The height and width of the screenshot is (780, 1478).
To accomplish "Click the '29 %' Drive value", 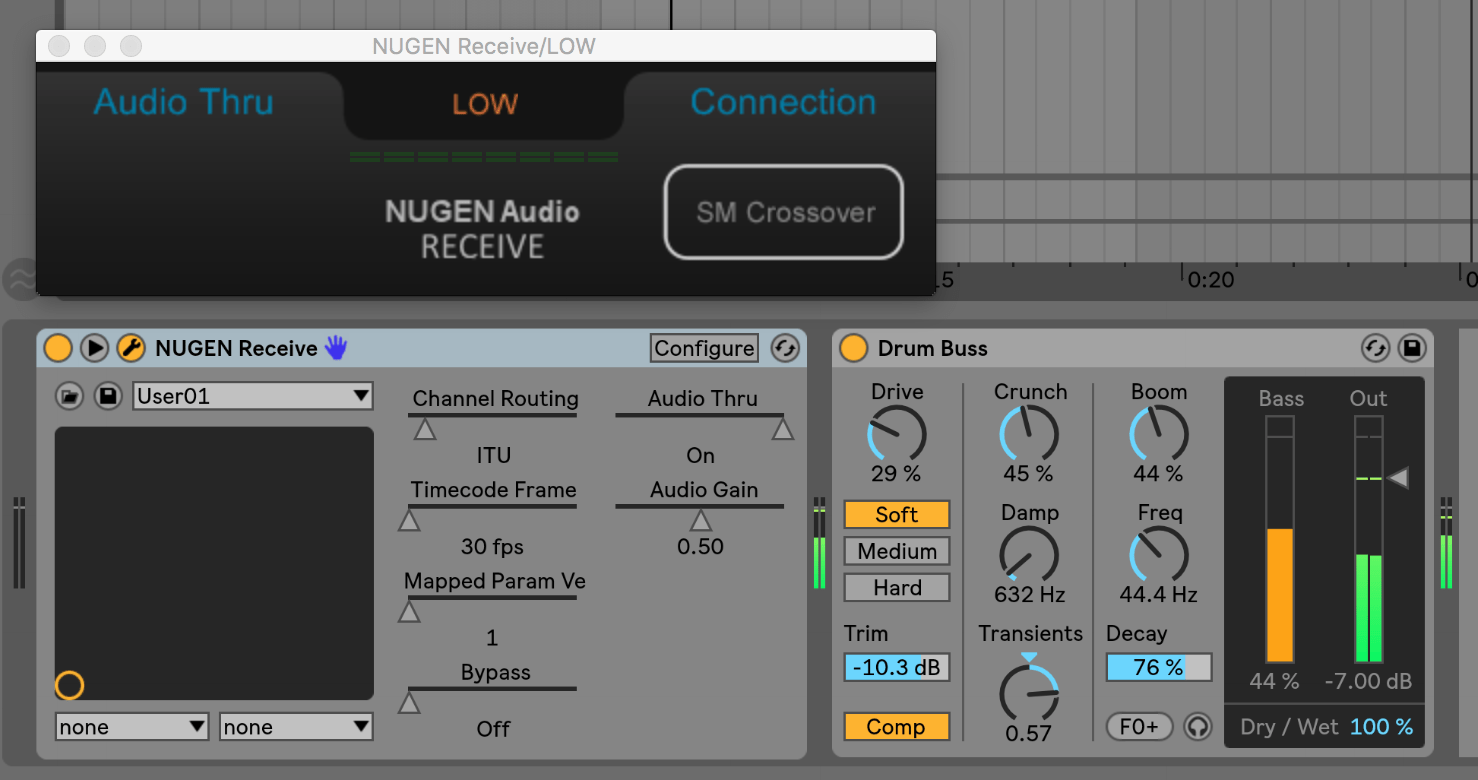I will [897, 474].
